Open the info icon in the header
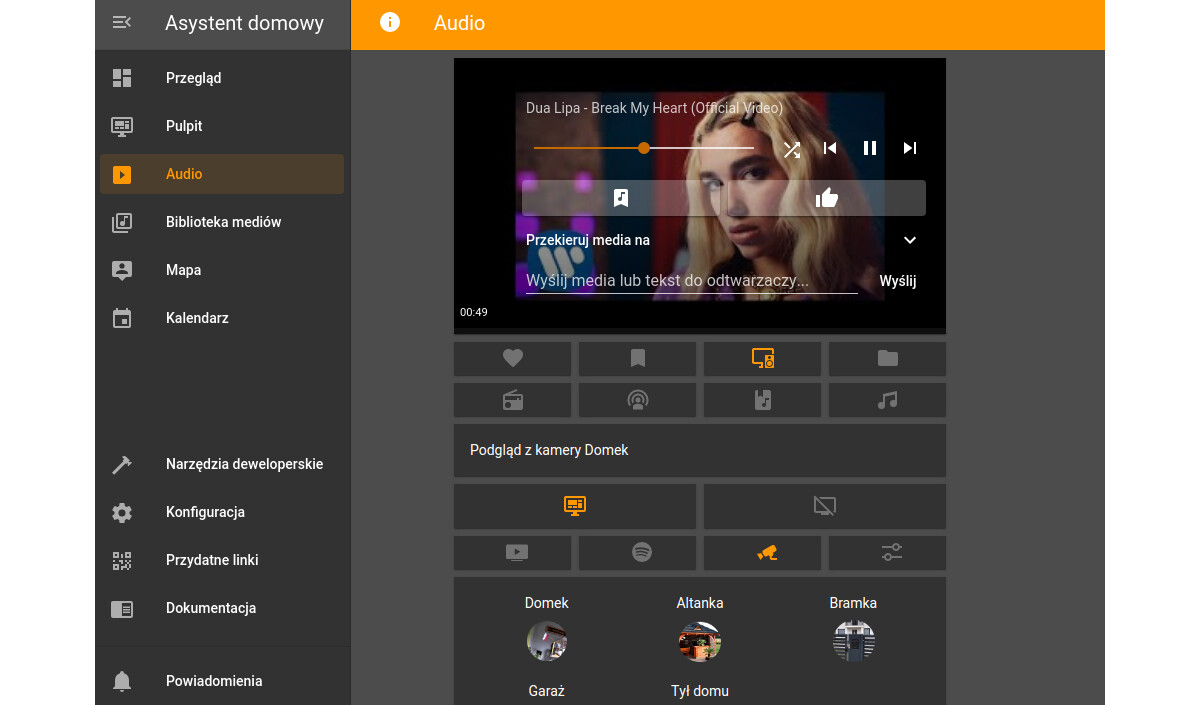Viewport: 1200px width, 705px height. [x=390, y=22]
